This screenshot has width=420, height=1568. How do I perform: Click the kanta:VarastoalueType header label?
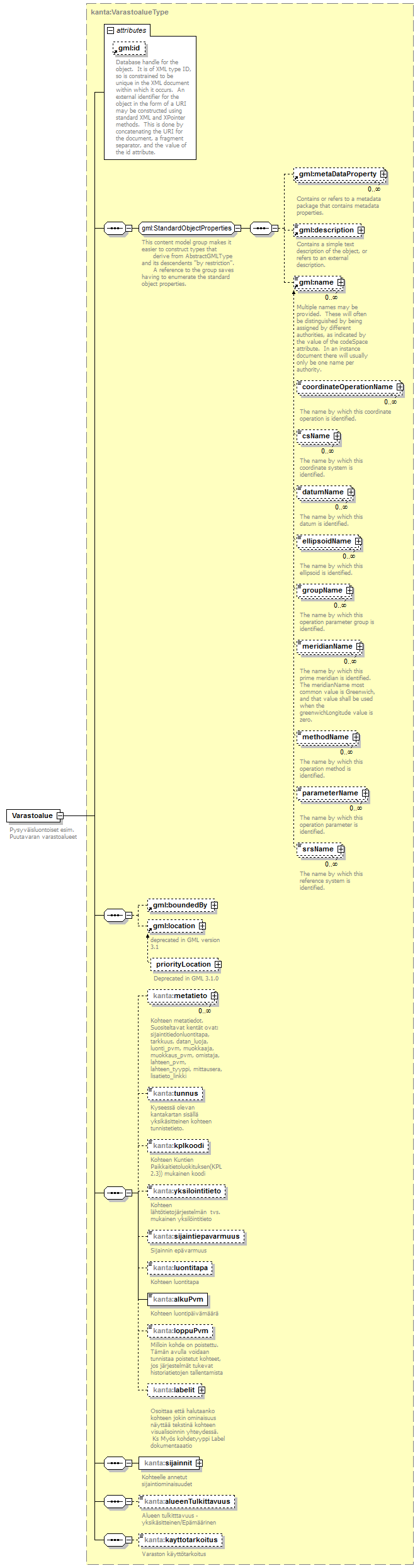click(x=130, y=12)
